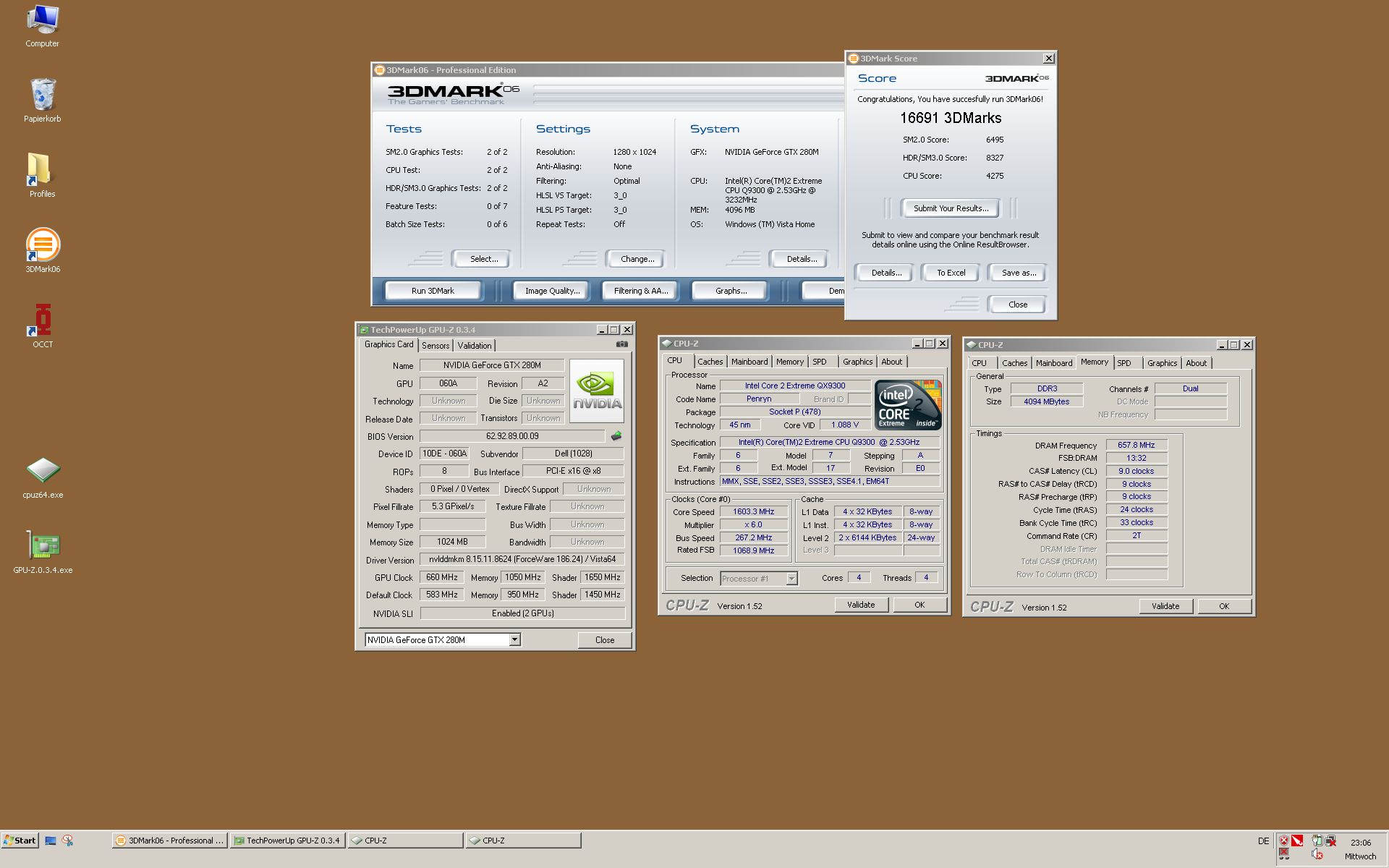Click OK in the CPU-Z processor window

tap(919, 605)
